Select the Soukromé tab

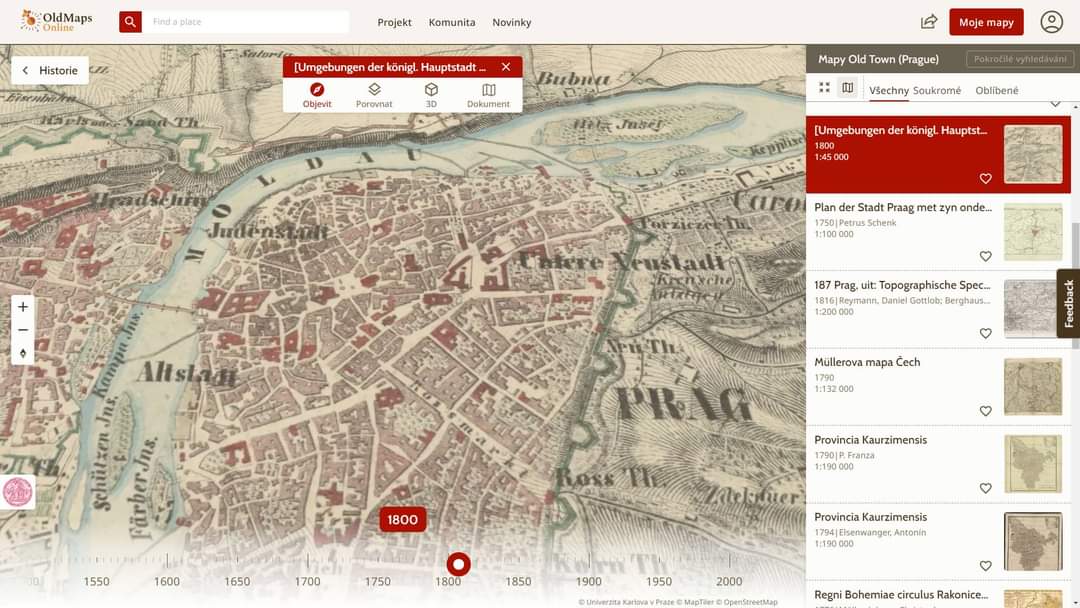937,90
